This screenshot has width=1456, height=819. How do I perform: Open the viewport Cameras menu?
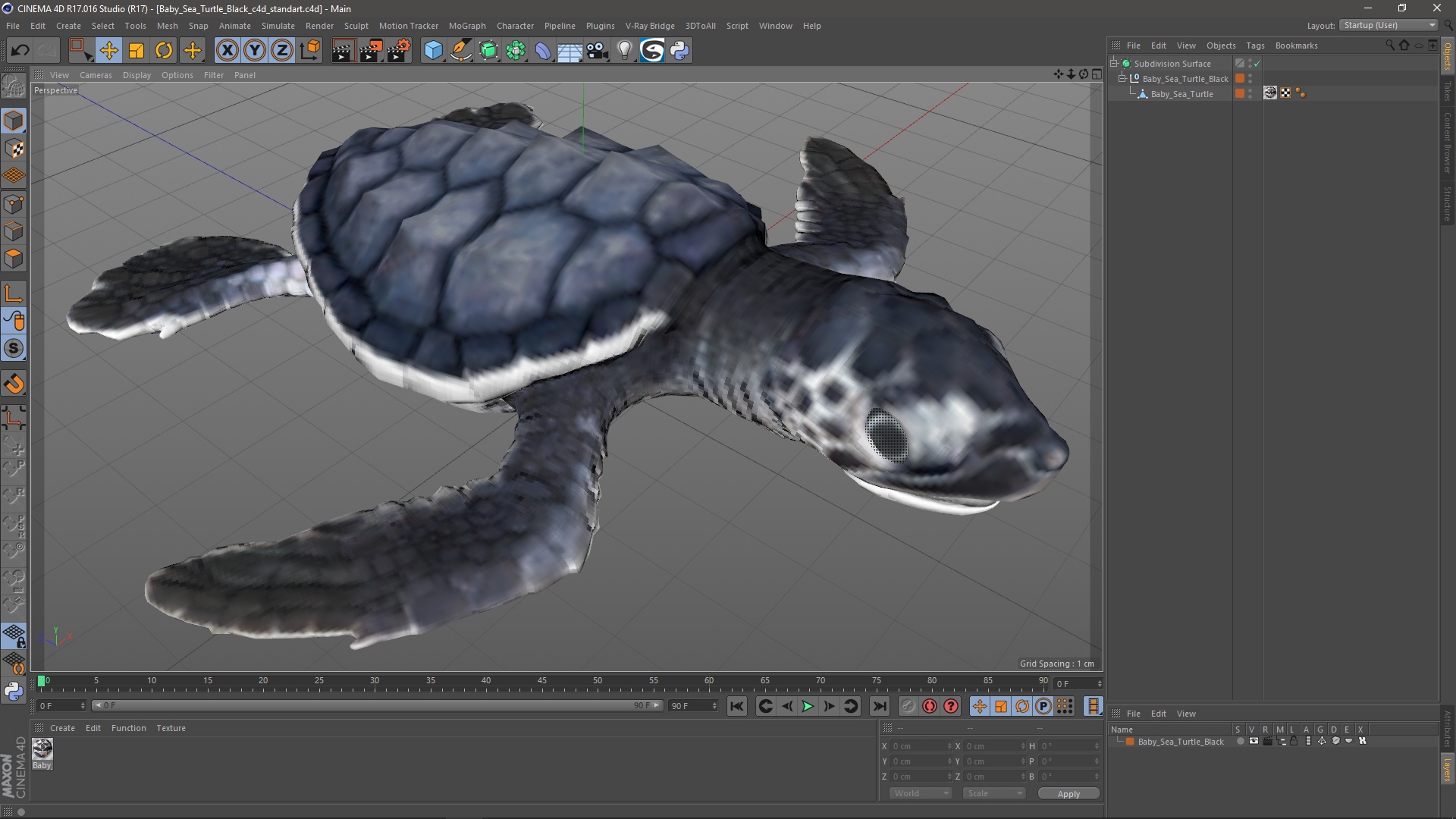point(96,75)
